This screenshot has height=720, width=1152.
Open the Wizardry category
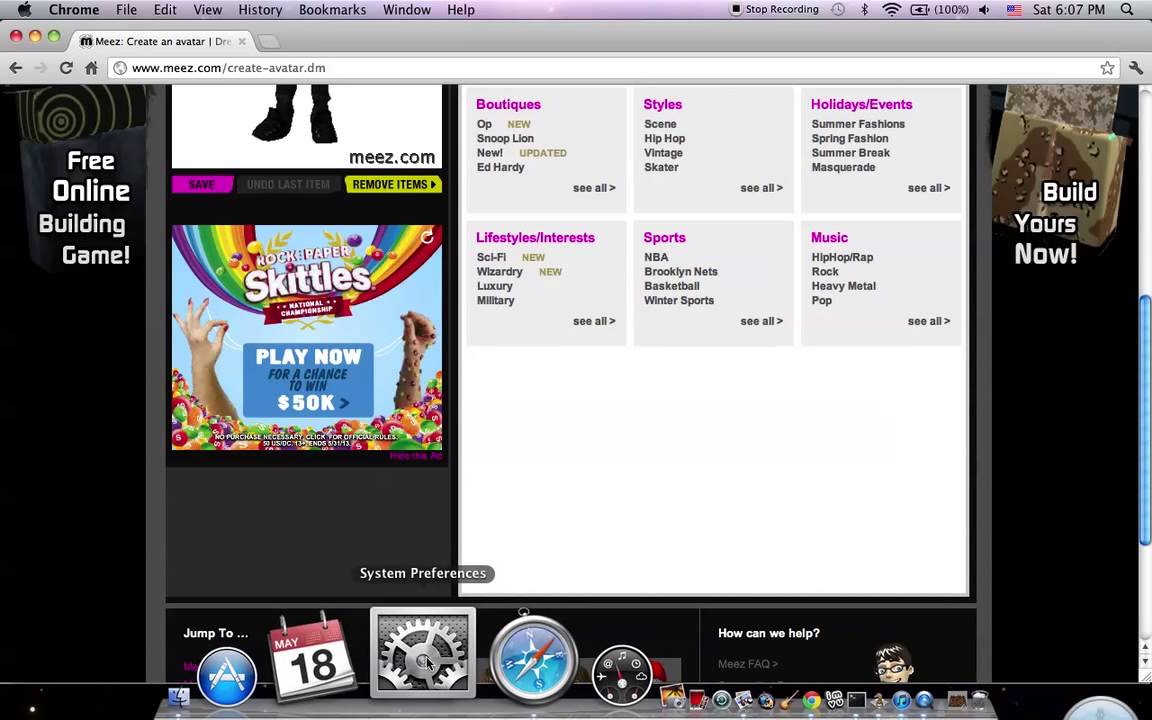tap(500, 272)
